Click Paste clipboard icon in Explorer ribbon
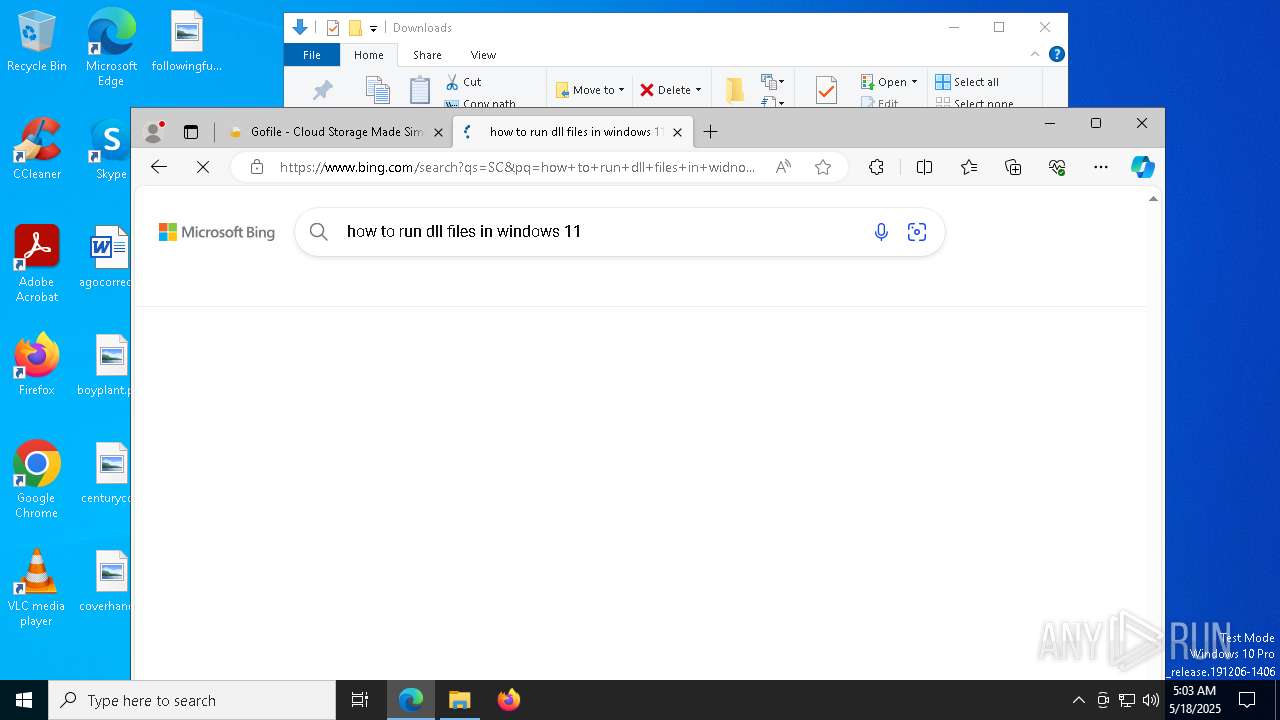1280x720 pixels. (x=420, y=90)
